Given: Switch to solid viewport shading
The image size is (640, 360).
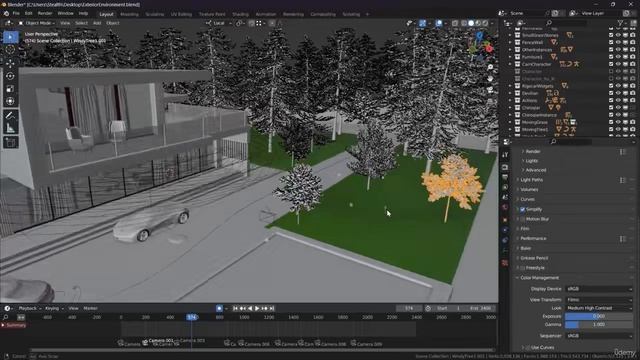Looking at the screenshot, I should (471, 23).
